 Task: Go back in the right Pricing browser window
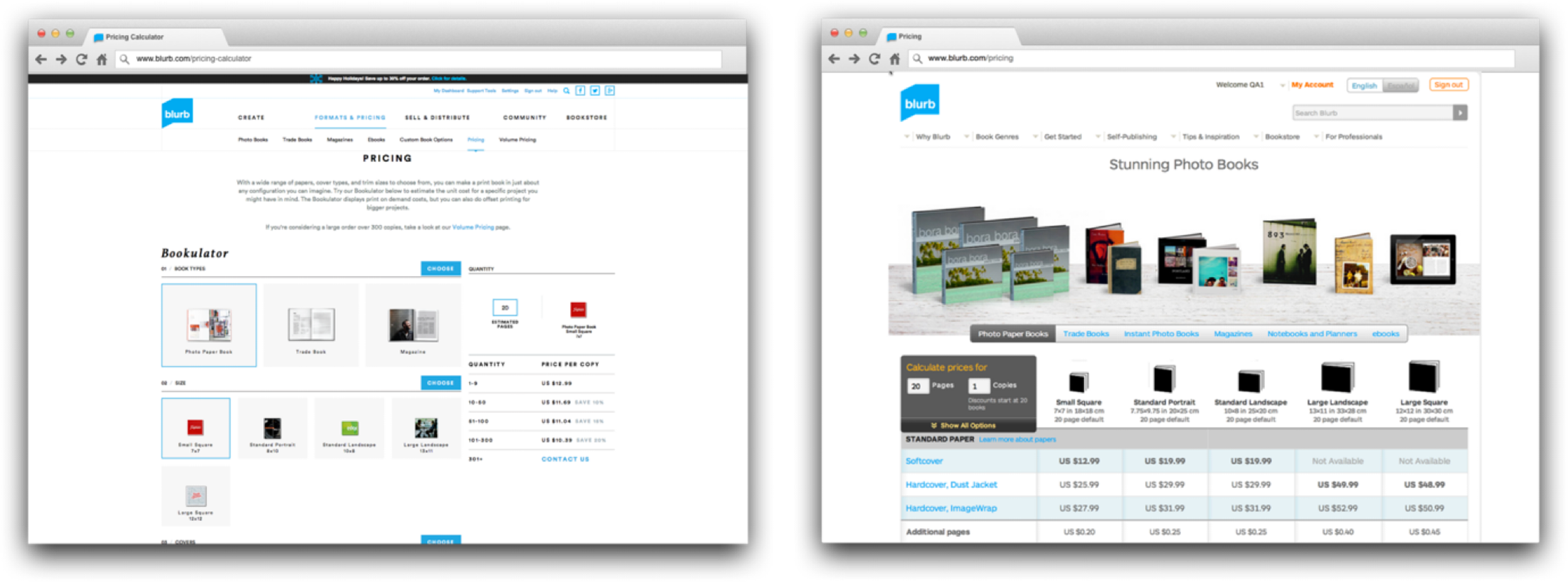[834, 58]
